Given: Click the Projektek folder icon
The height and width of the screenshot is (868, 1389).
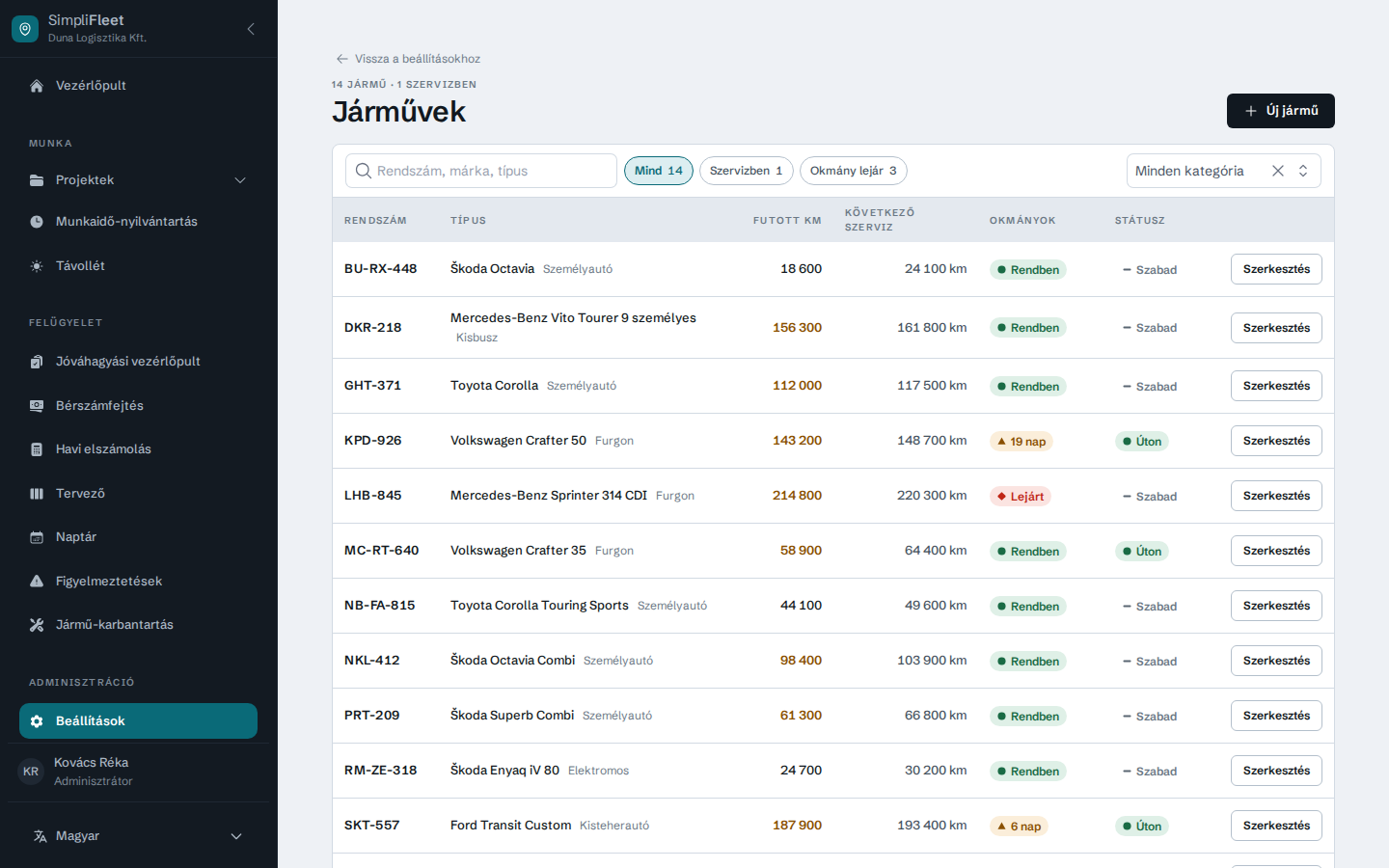Looking at the screenshot, I should (x=37, y=180).
